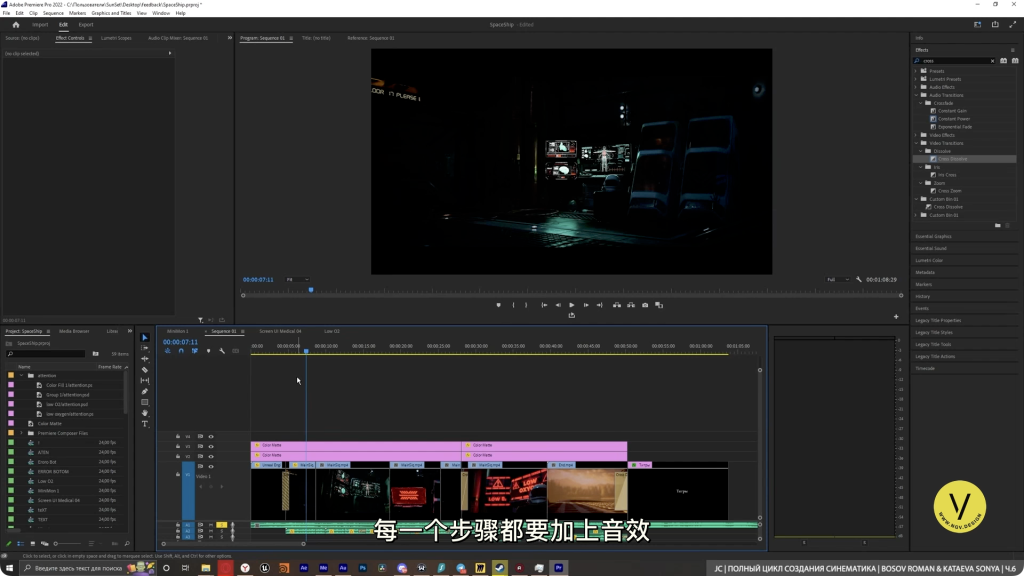
Task: Click the Export Frame camera icon
Action: pyautogui.click(x=645, y=305)
